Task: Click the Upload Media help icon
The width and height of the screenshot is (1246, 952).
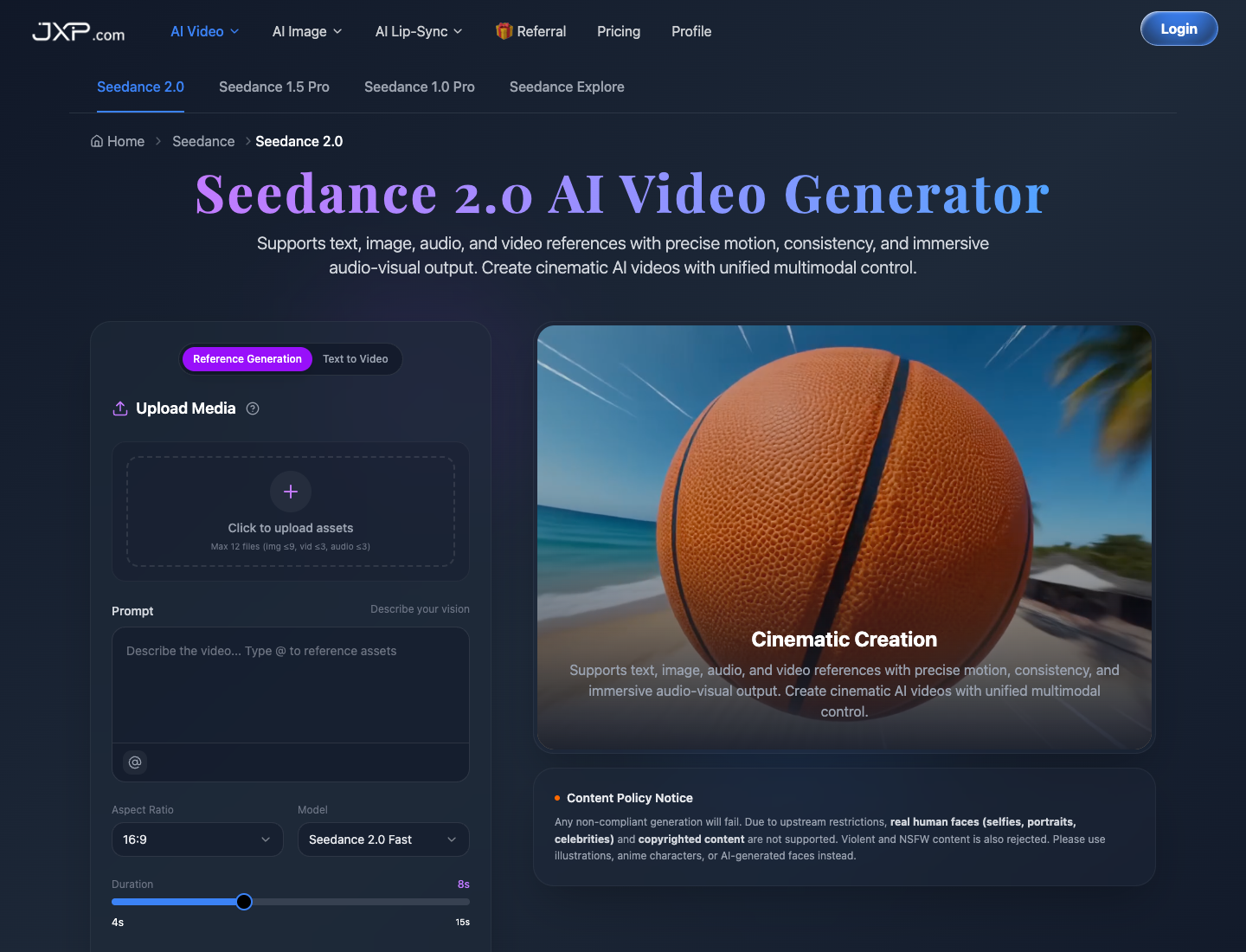Action: (253, 408)
